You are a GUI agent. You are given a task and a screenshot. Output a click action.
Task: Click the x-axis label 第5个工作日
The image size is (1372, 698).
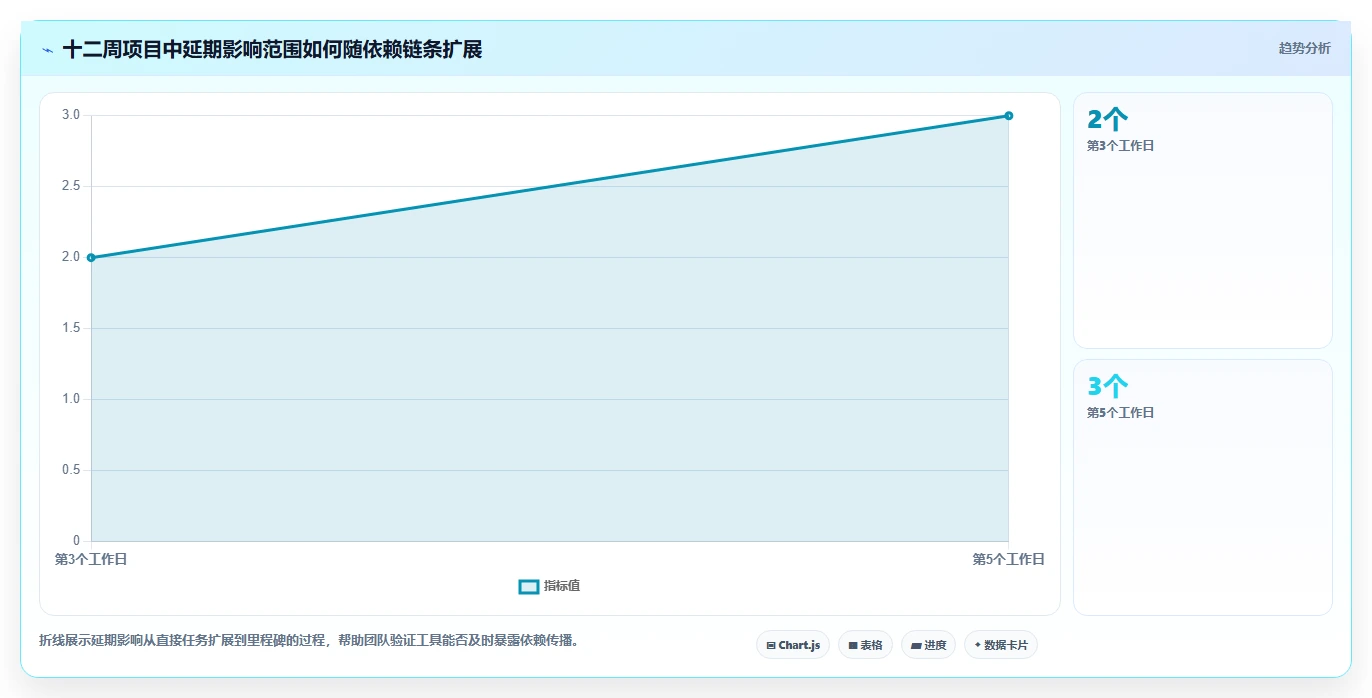[1008, 560]
